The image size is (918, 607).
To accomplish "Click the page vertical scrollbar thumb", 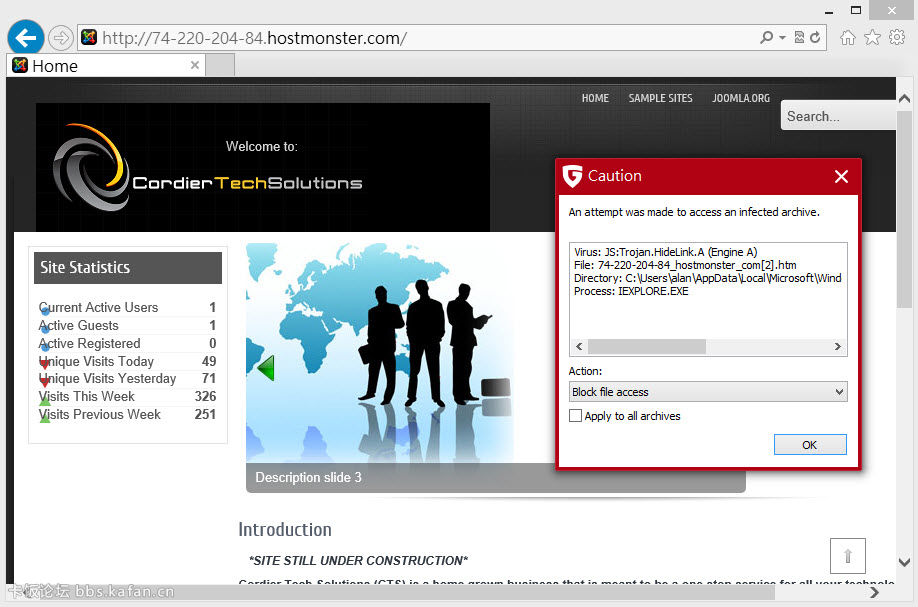I will click(904, 210).
